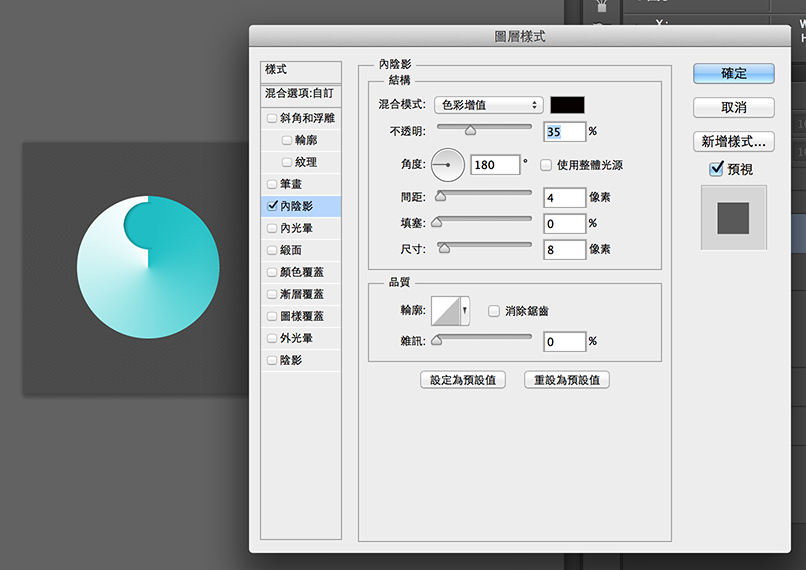Click the 不透明 opacity slider handle

pos(470,130)
